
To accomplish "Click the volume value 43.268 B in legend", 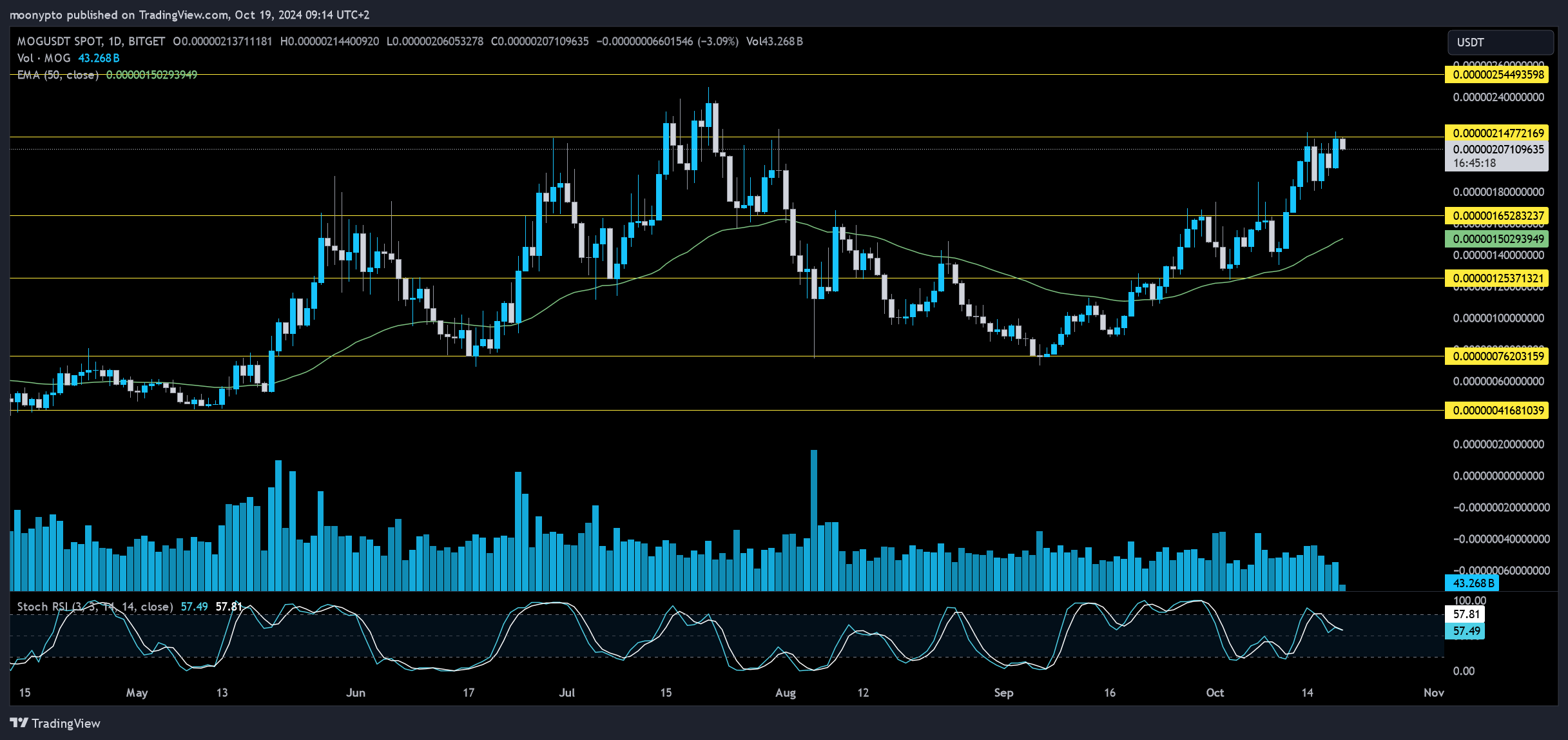I will point(99,58).
